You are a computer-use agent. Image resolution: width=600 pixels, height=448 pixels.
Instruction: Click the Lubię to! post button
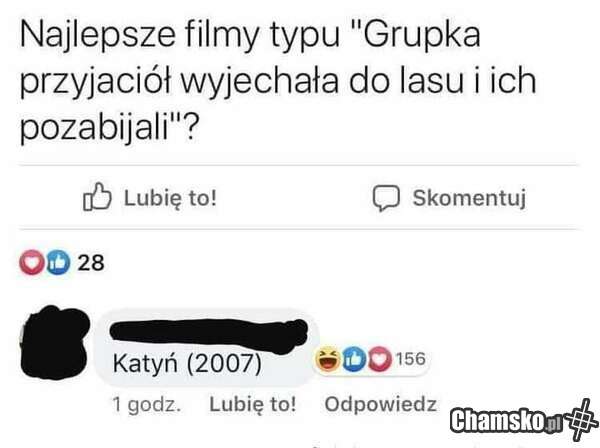150,197
